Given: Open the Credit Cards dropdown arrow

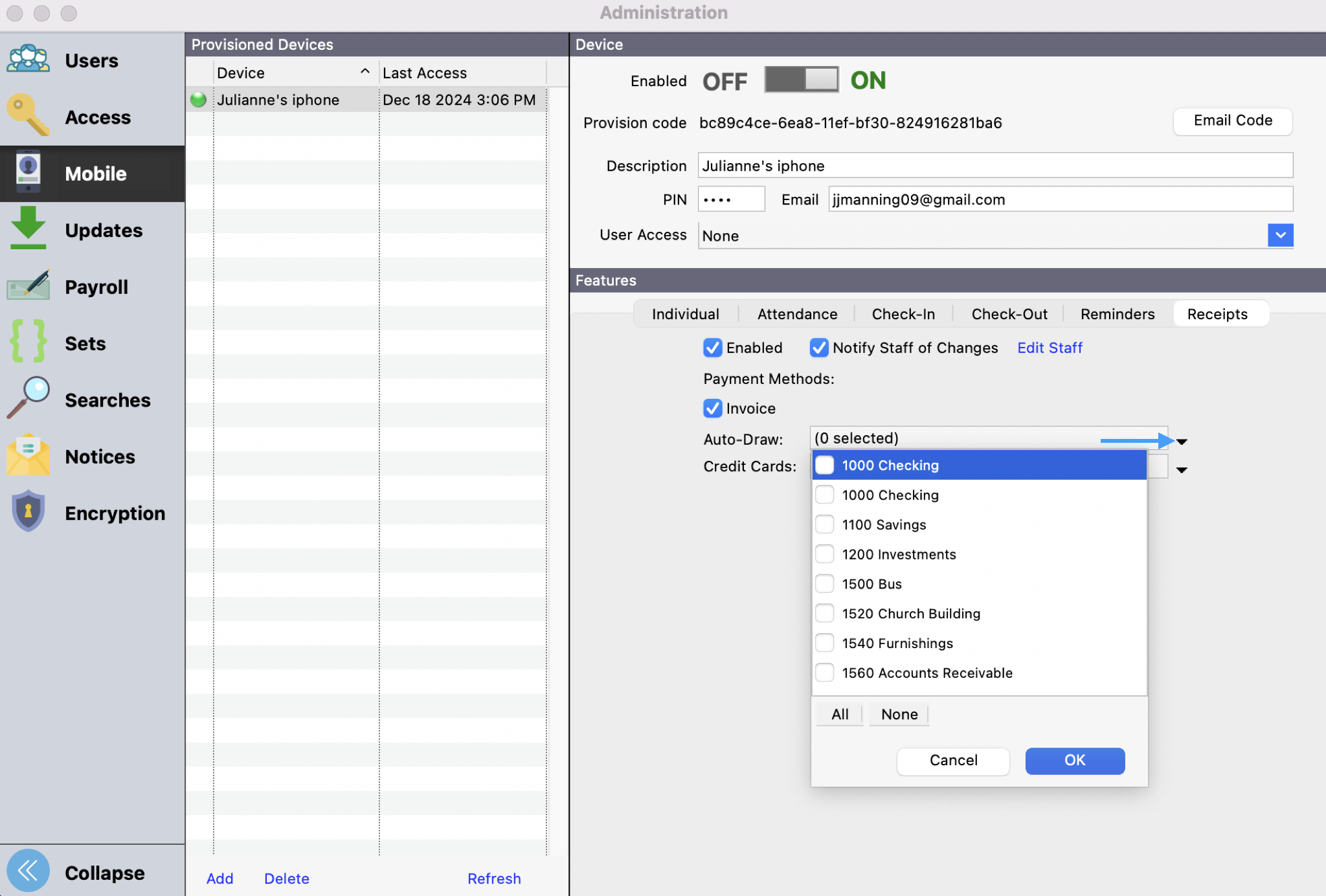Looking at the screenshot, I should (1181, 470).
